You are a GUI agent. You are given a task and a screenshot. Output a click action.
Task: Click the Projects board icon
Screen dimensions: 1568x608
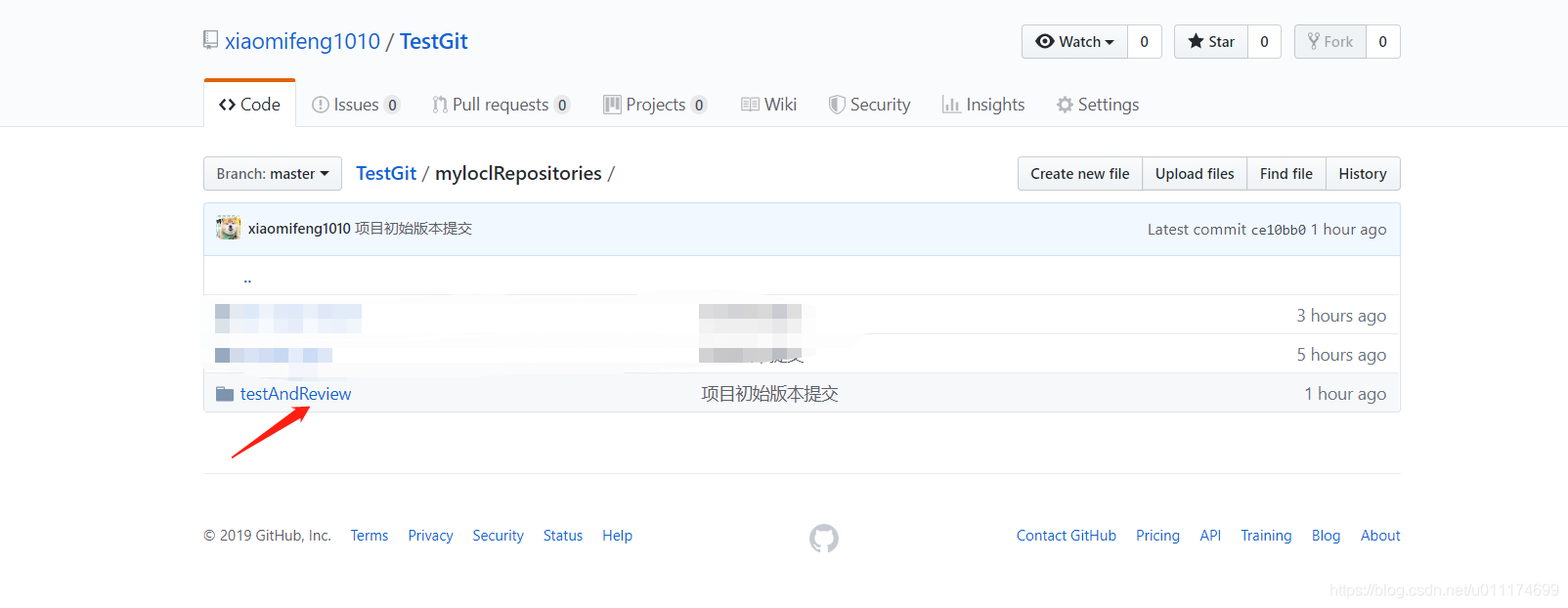coord(612,105)
